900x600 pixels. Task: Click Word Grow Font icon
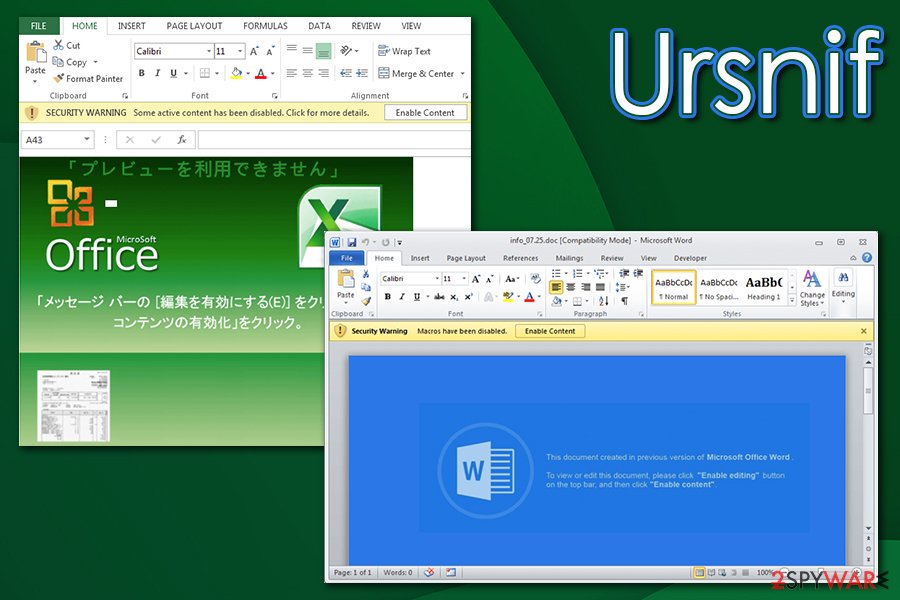coord(476,279)
